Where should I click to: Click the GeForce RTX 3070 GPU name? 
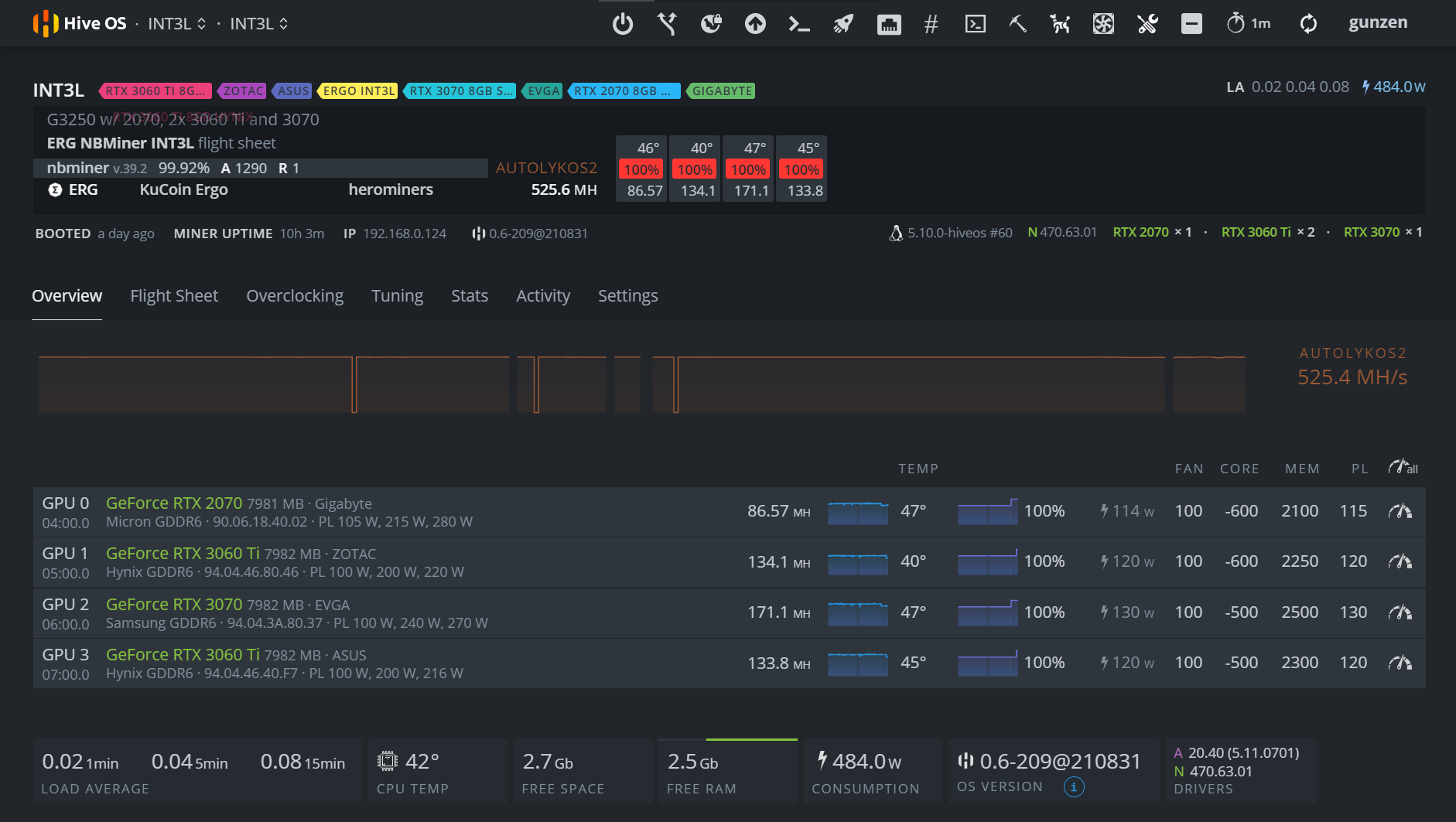pos(174,605)
